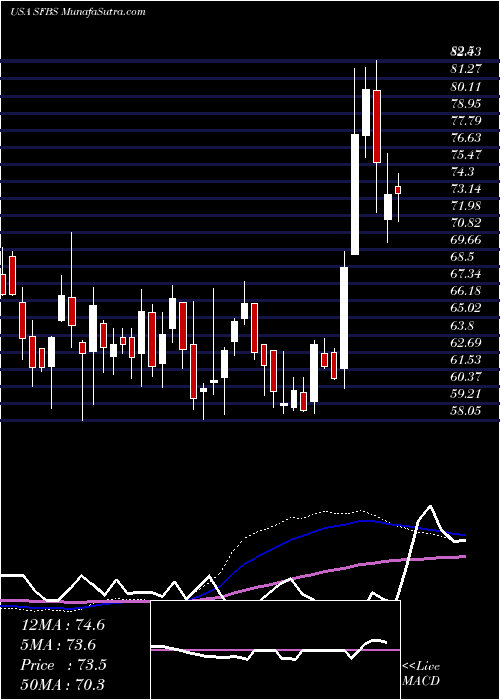Click the 5MA : 73.6 readout
Image resolution: width=500 pixels, height=700 pixels.
pos(58,645)
